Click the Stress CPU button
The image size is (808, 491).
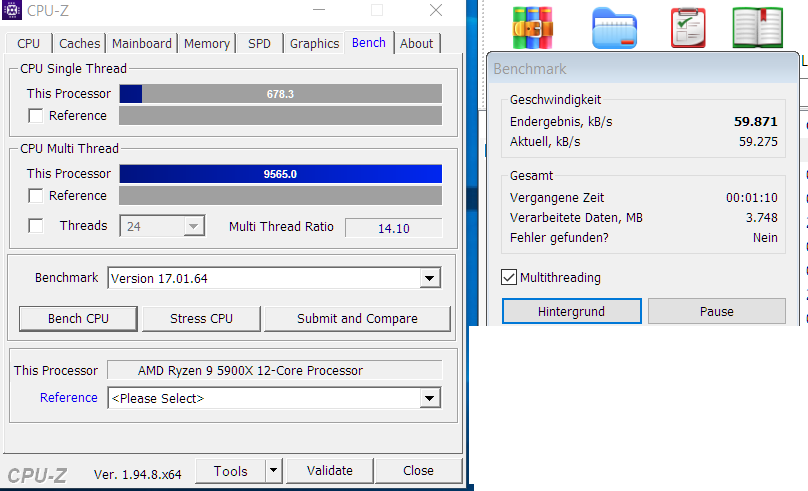coord(201,318)
